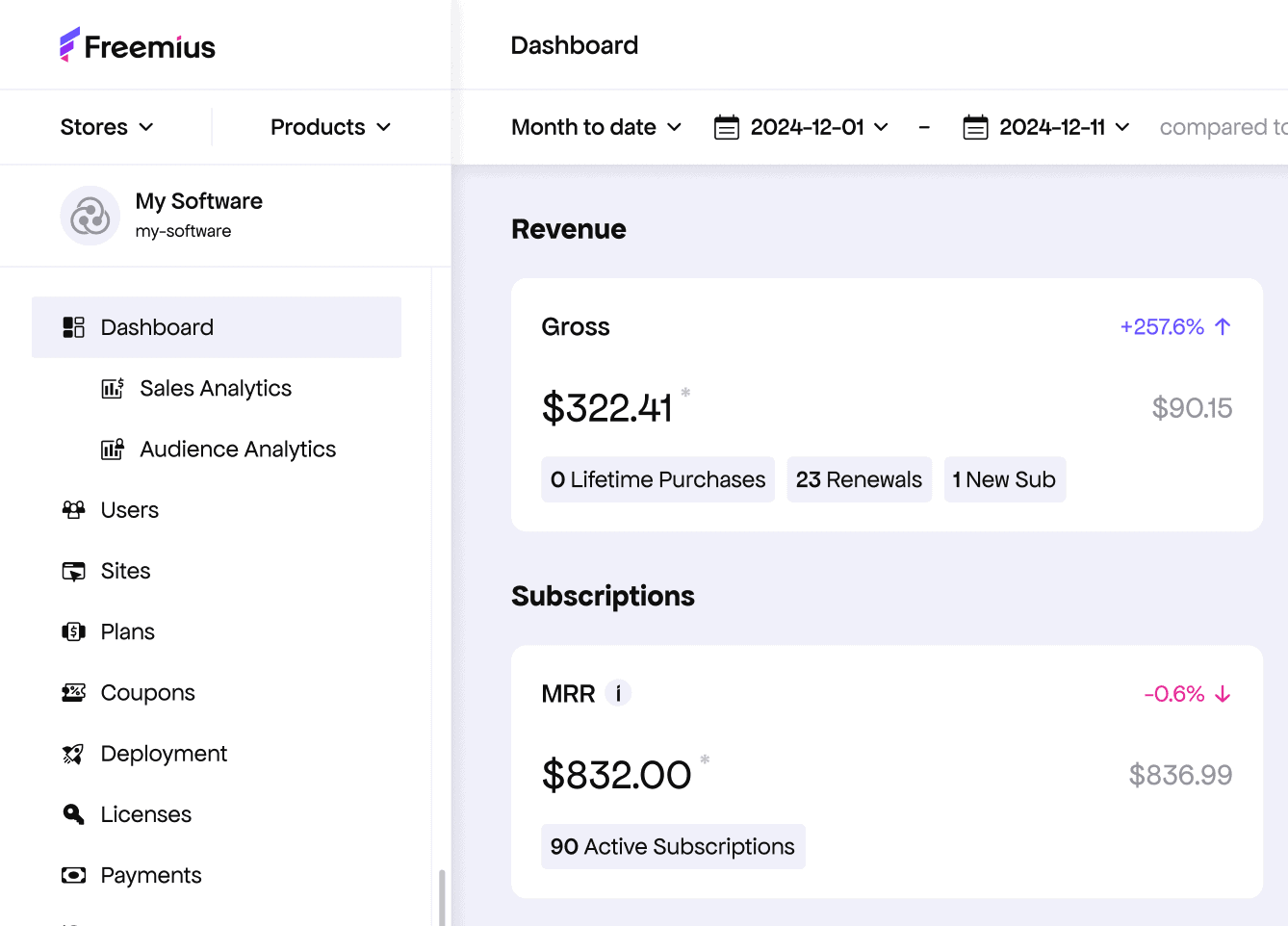Click the sidebar vertical scrollbar
This screenshot has width=1288, height=926.
pyautogui.click(x=442, y=897)
